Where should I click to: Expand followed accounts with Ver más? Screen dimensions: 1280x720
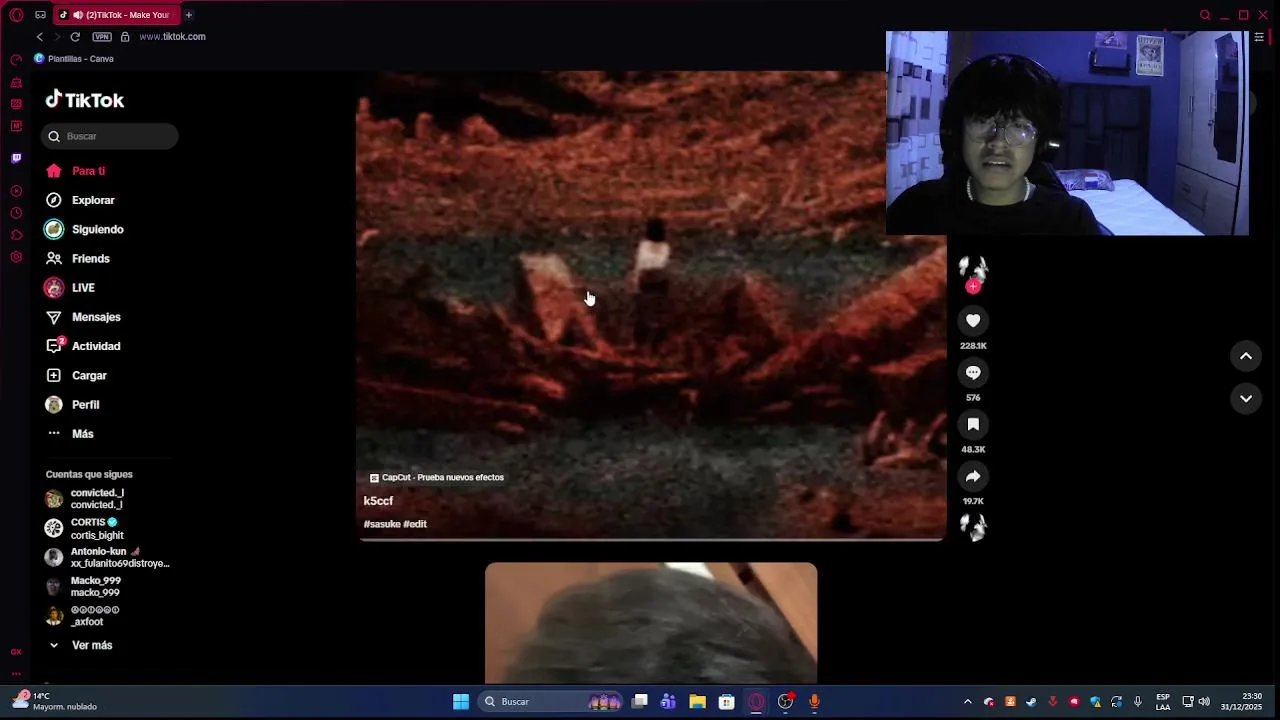80,645
